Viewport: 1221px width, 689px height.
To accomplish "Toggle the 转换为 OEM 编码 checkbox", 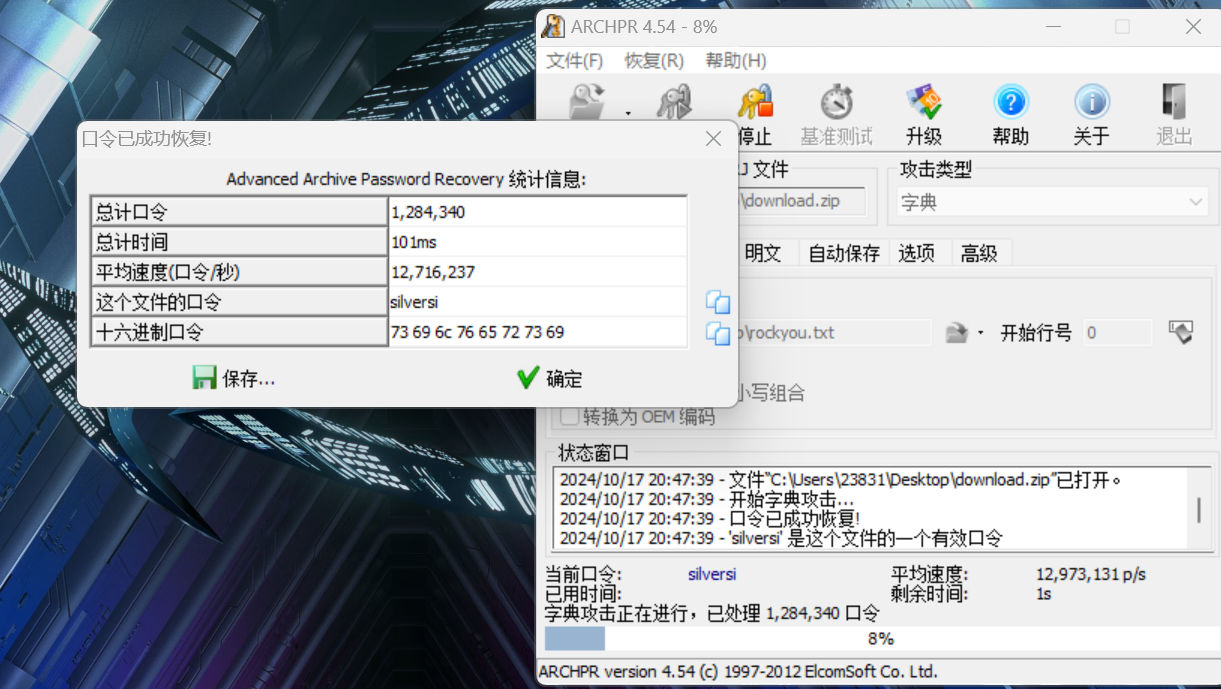I will pos(569,417).
